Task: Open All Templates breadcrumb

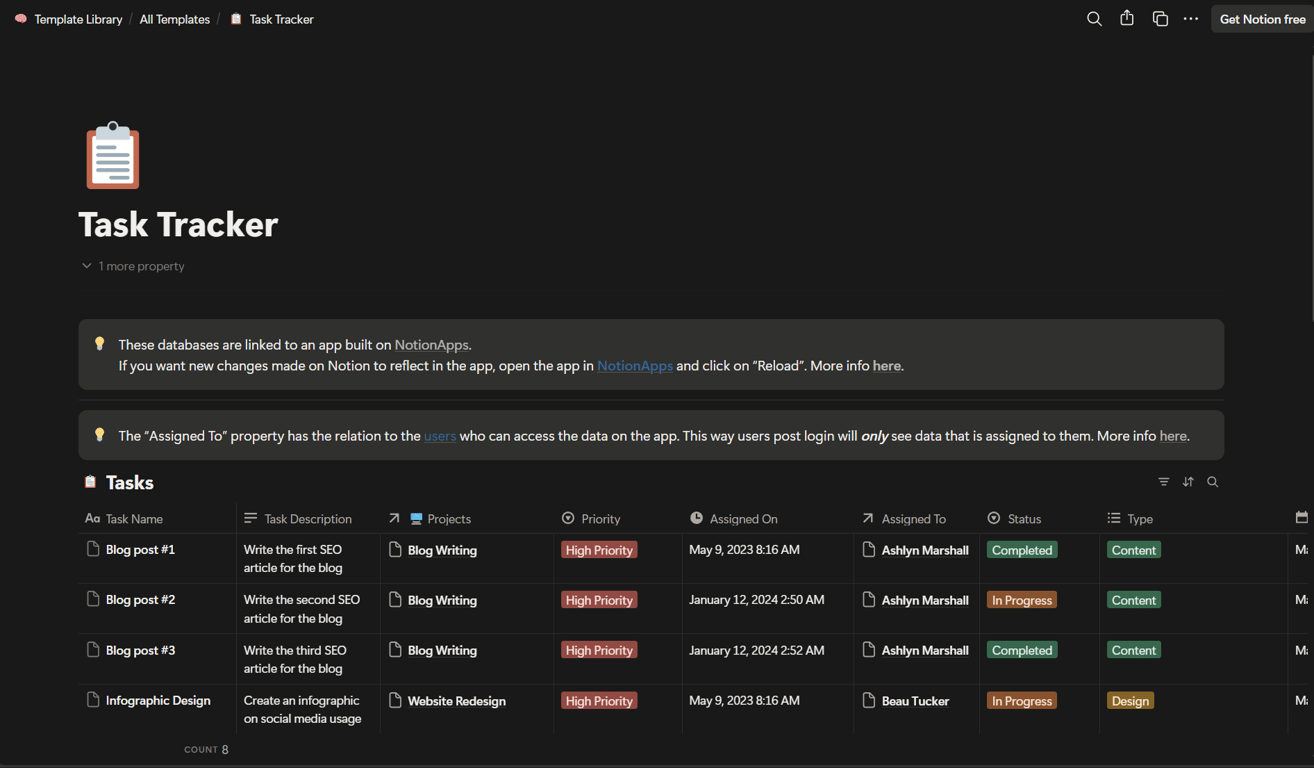Action: point(174,19)
